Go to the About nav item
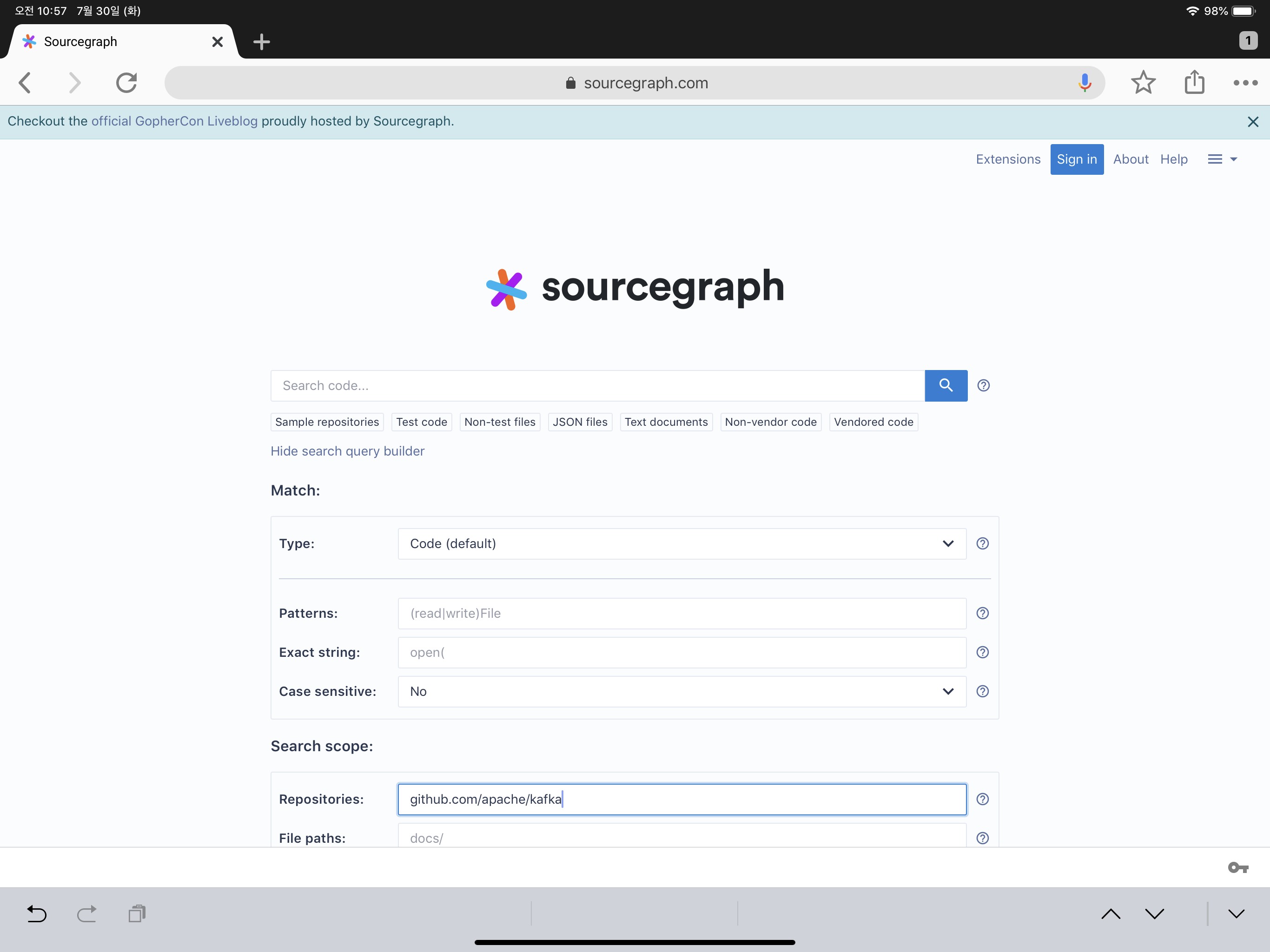Image resolution: width=1270 pixels, height=952 pixels. click(1130, 159)
